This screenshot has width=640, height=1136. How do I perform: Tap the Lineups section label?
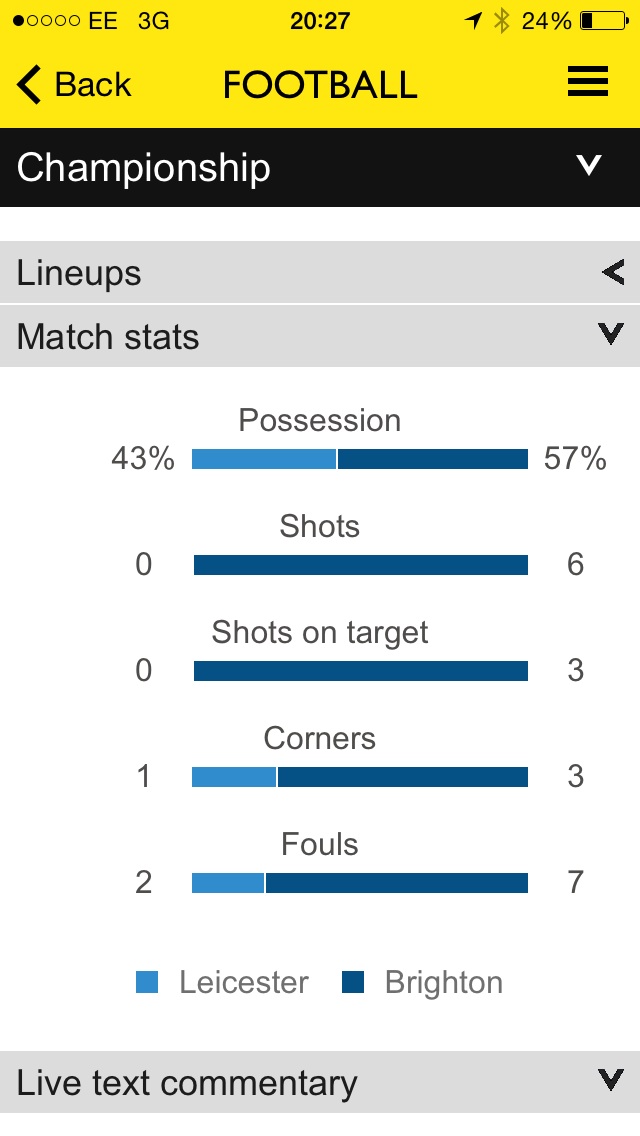tap(79, 274)
